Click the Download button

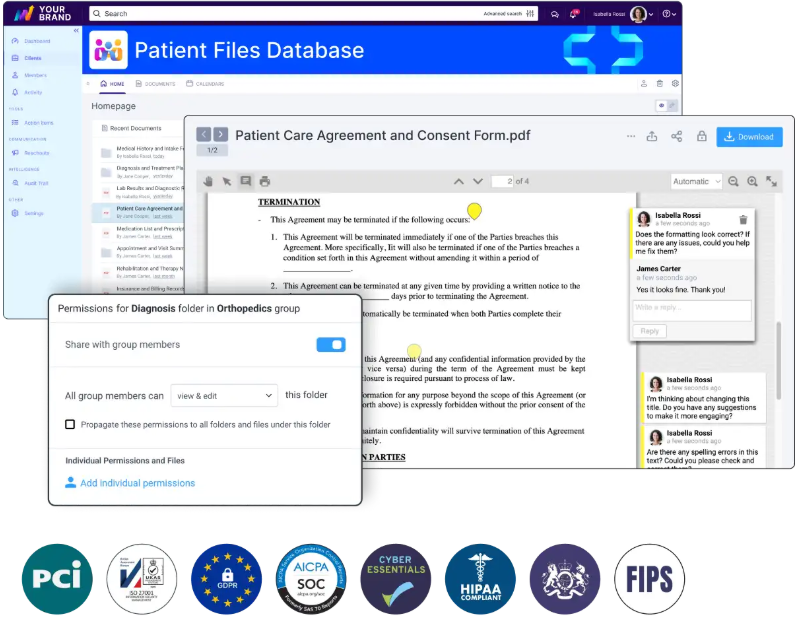[749, 137]
